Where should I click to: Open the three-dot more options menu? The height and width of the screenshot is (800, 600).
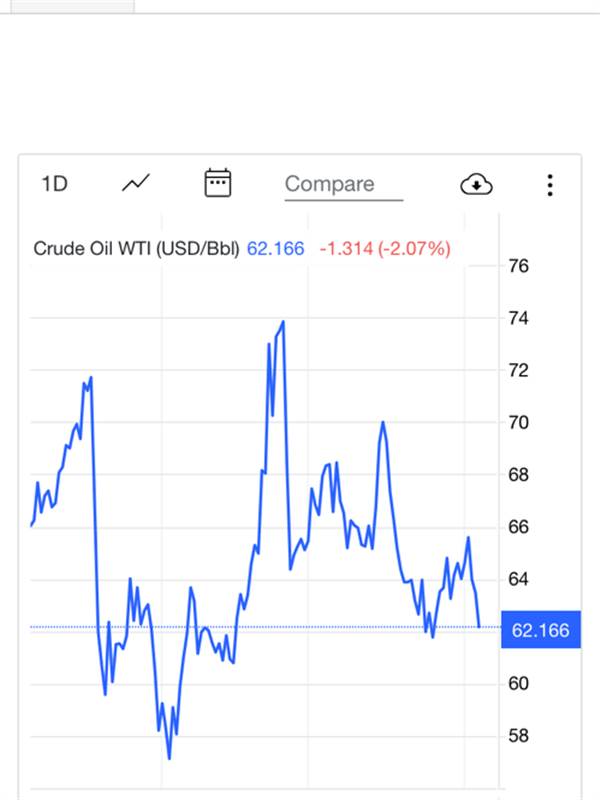(x=550, y=185)
